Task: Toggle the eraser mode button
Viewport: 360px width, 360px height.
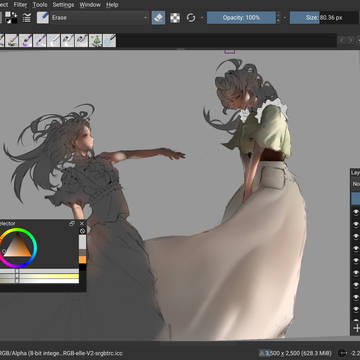Action: point(158,18)
